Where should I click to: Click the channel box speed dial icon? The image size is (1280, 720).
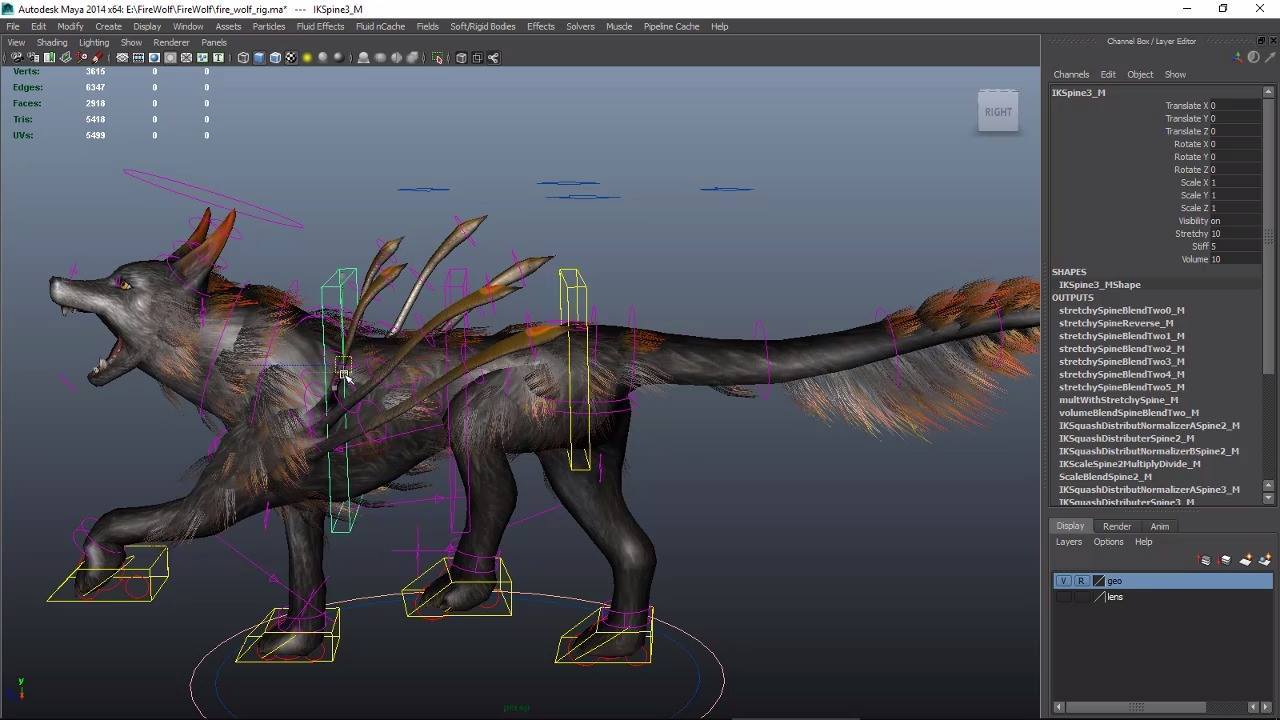coord(1253,57)
